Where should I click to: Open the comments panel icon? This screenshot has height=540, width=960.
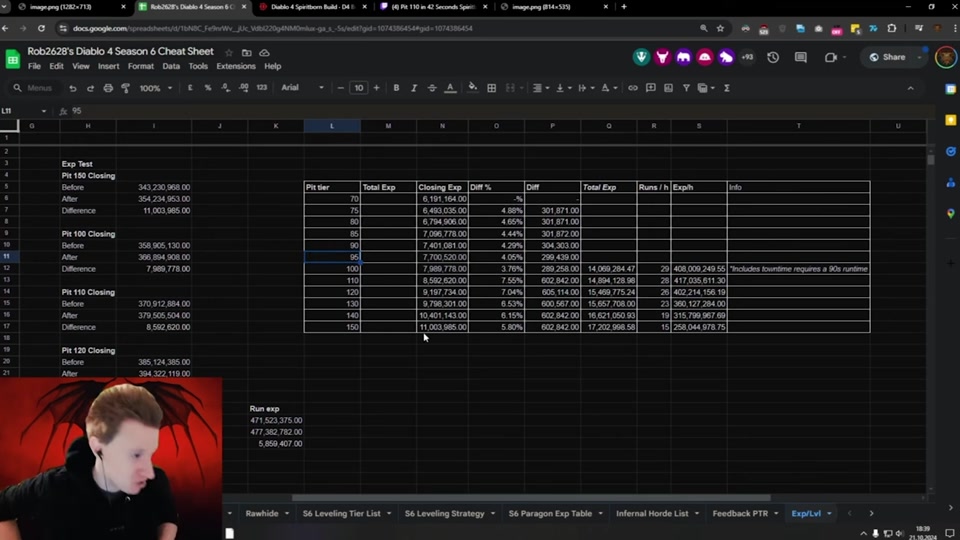(800, 57)
